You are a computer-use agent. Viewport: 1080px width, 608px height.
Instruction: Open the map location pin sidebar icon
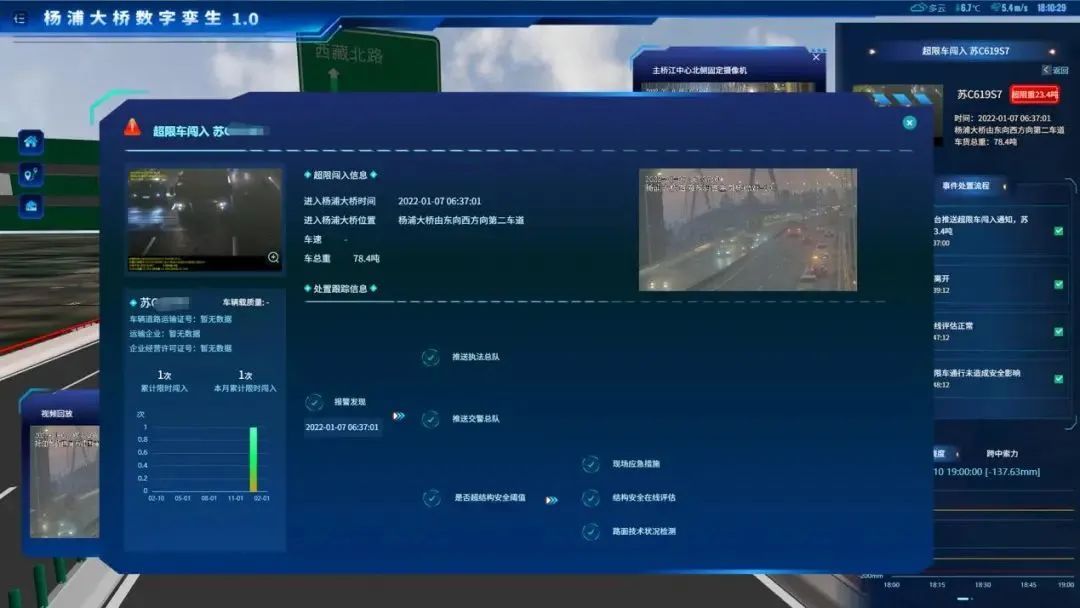pyautogui.click(x=31, y=174)
